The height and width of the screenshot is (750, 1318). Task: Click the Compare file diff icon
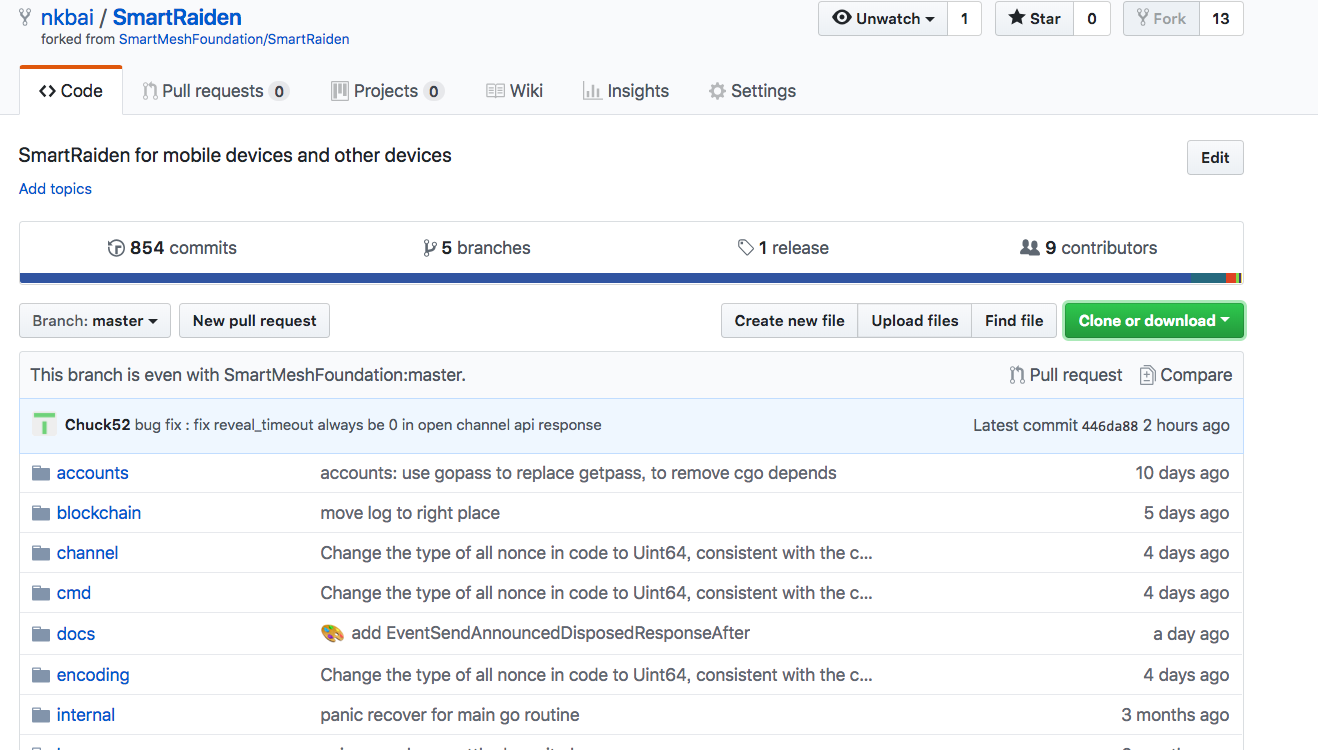click(x=1148, y=375)
